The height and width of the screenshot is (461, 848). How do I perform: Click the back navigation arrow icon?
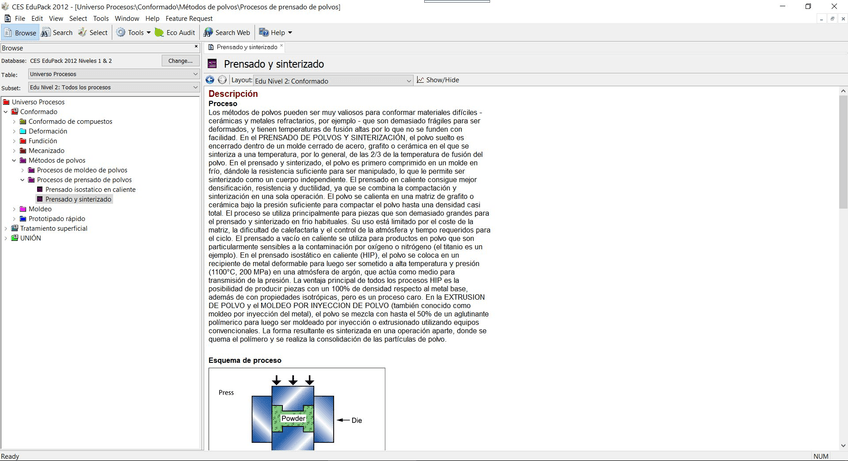(x=210, y=80)
